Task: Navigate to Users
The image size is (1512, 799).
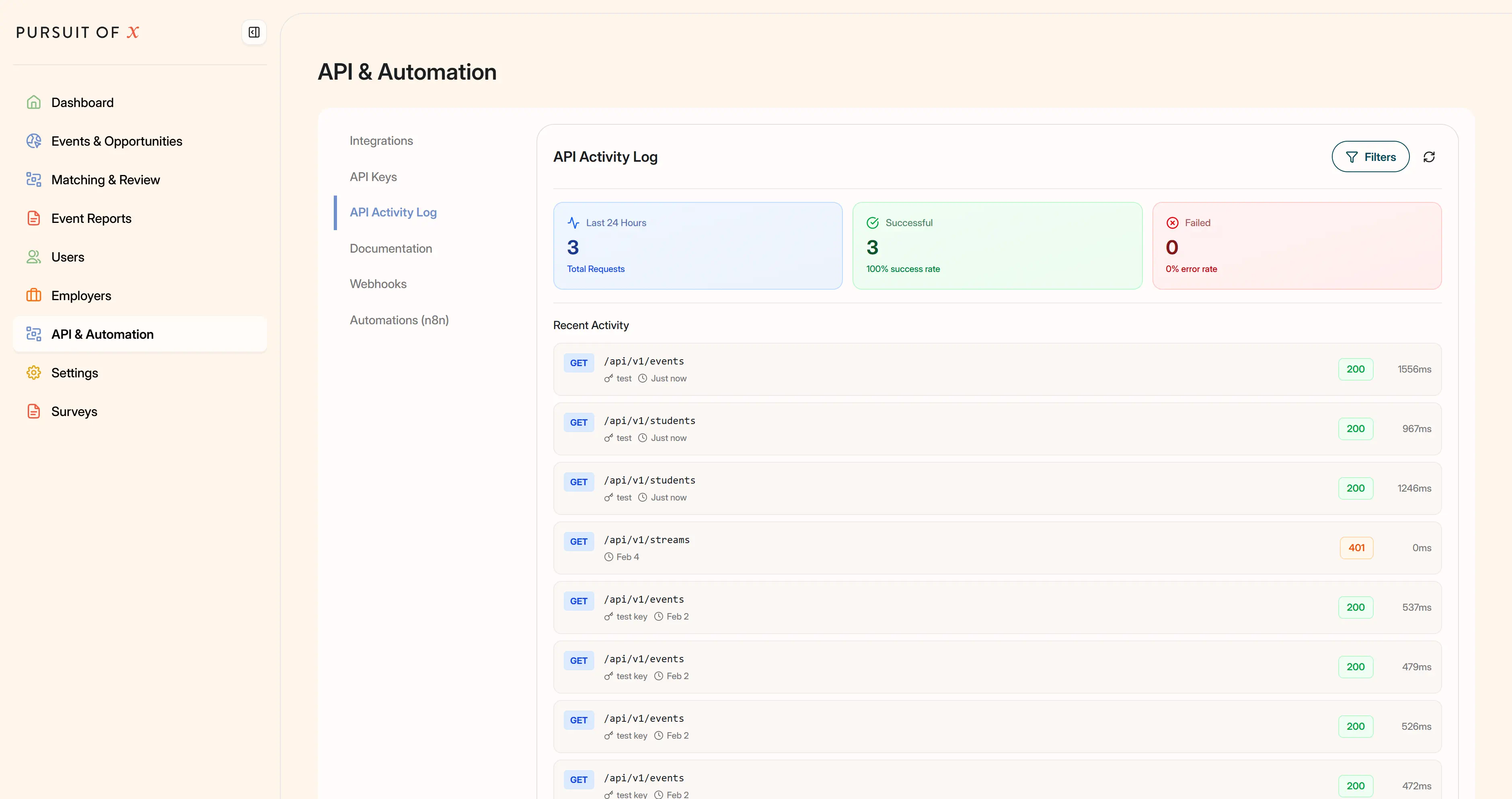Action: pos(140,257)
